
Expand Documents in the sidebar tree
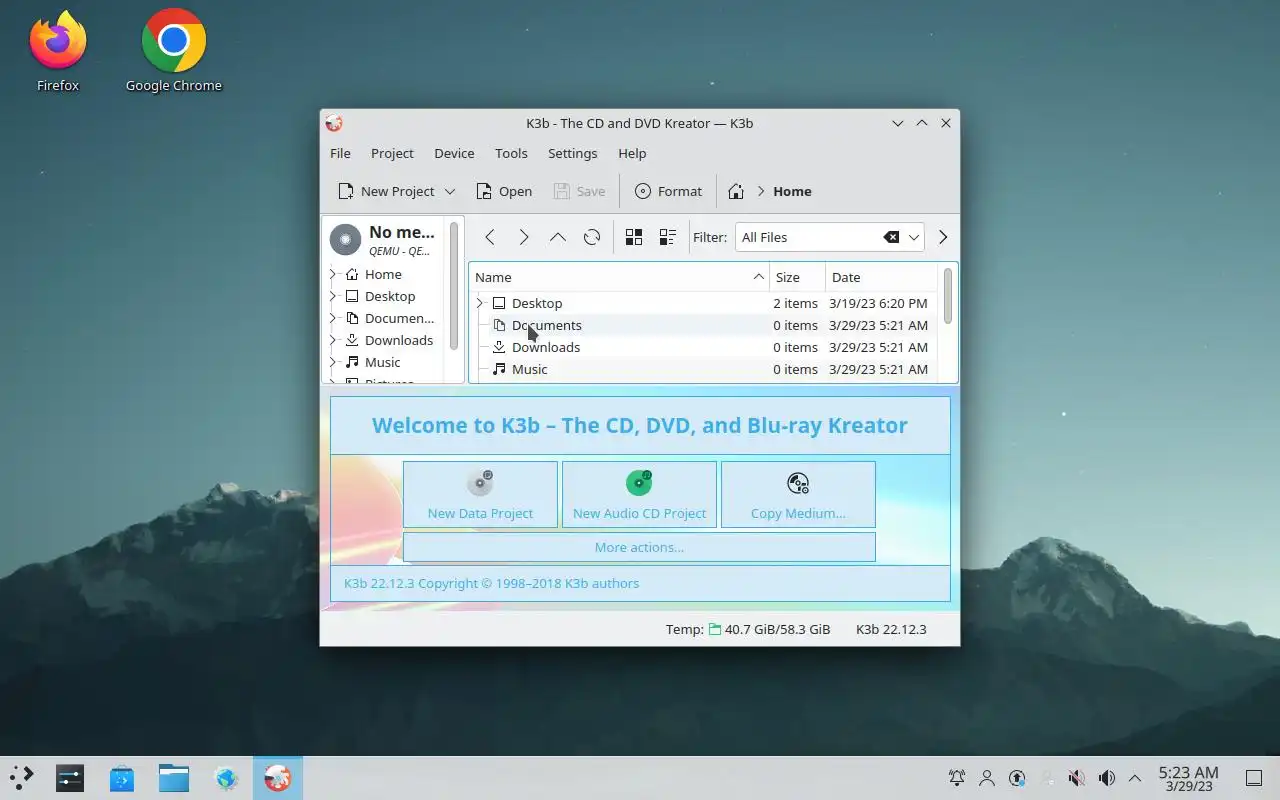pyautogui.click(x=333, y=318)
